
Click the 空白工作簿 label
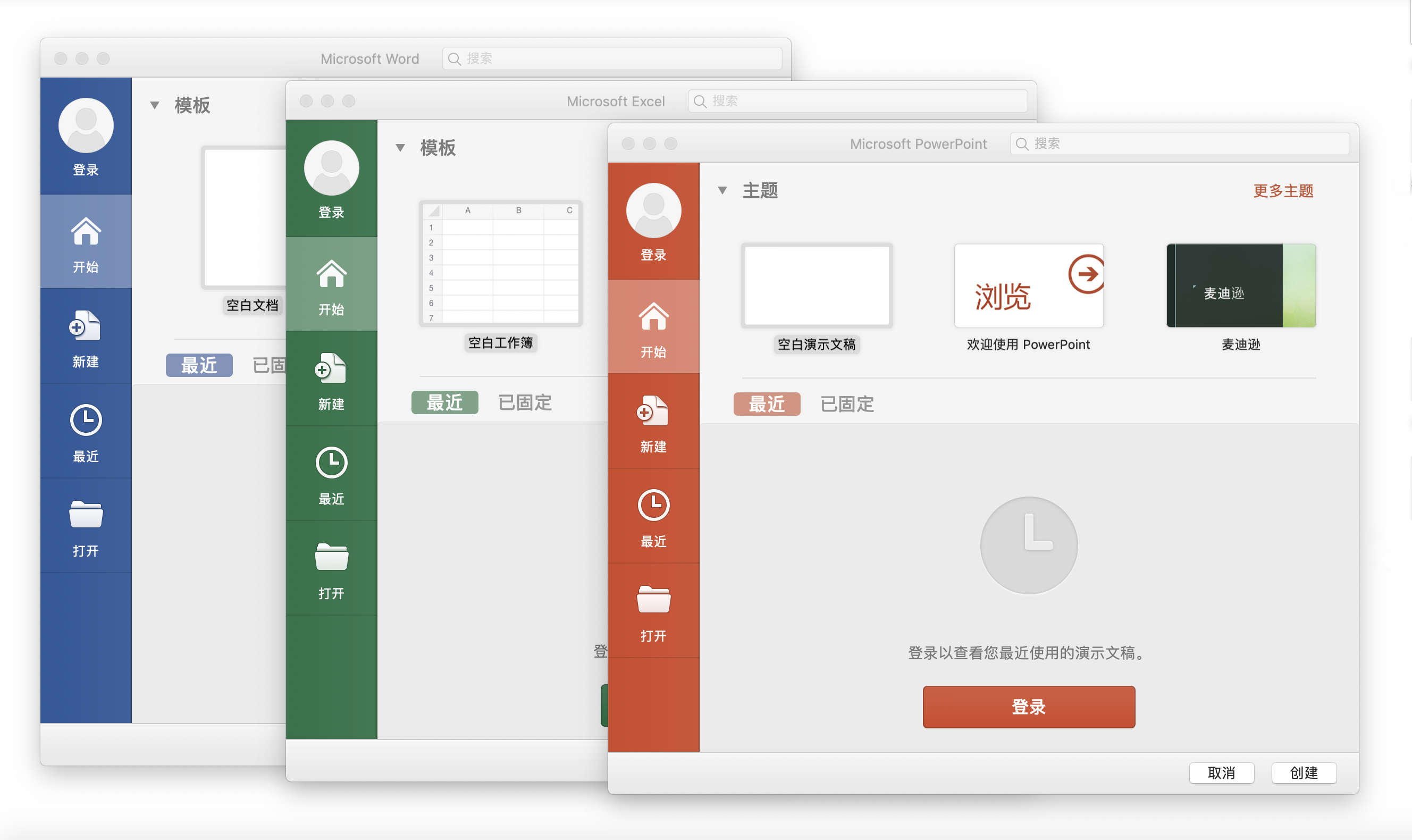501,342
